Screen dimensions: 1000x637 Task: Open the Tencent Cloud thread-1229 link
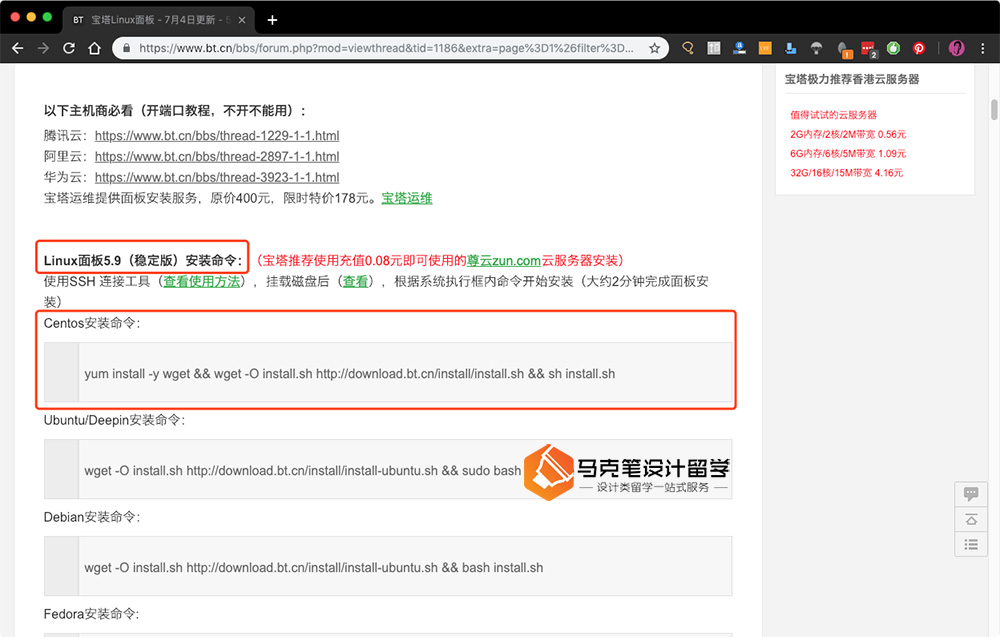point(217,136)
